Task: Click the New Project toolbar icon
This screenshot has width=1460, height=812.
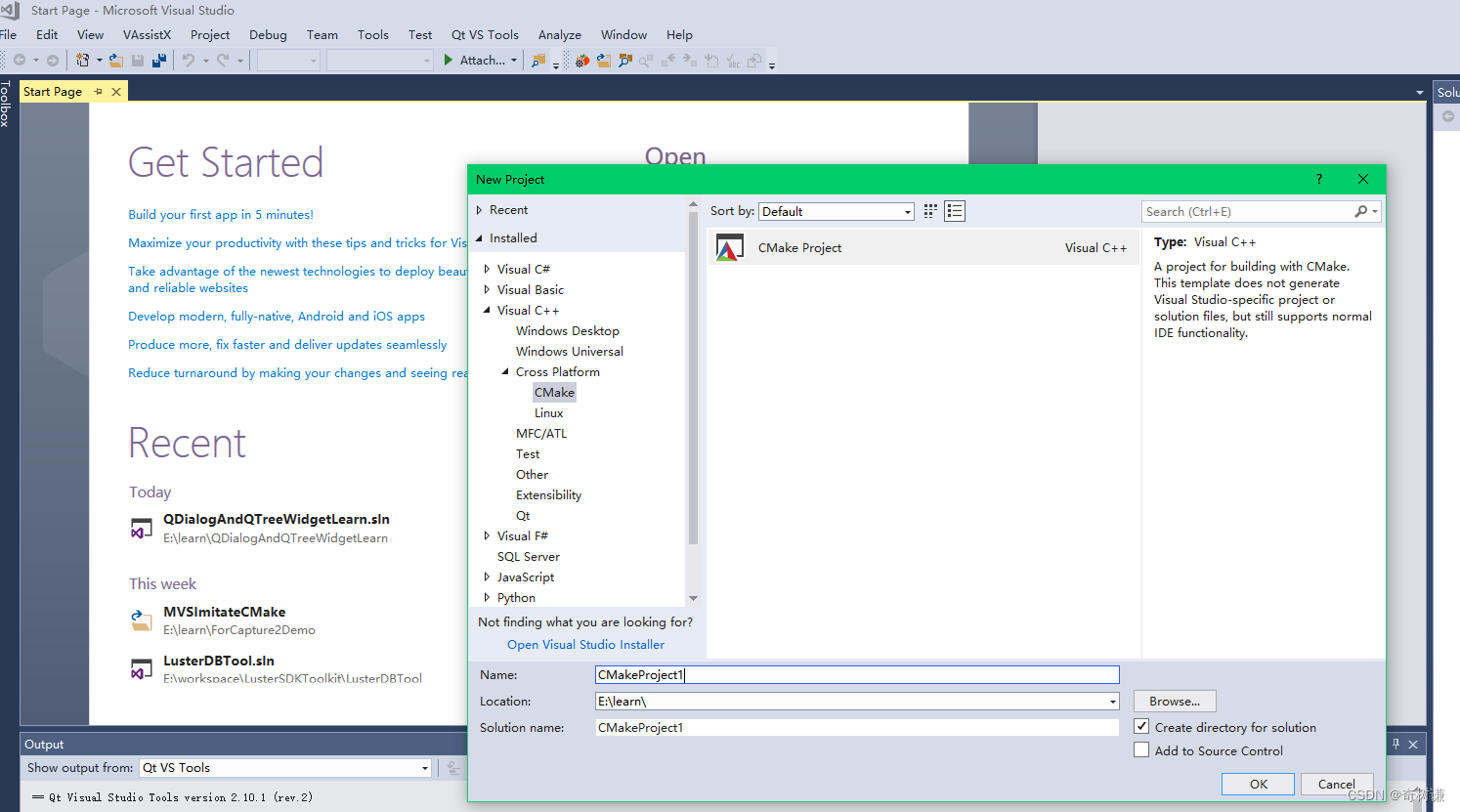Action: coord(81,60)
